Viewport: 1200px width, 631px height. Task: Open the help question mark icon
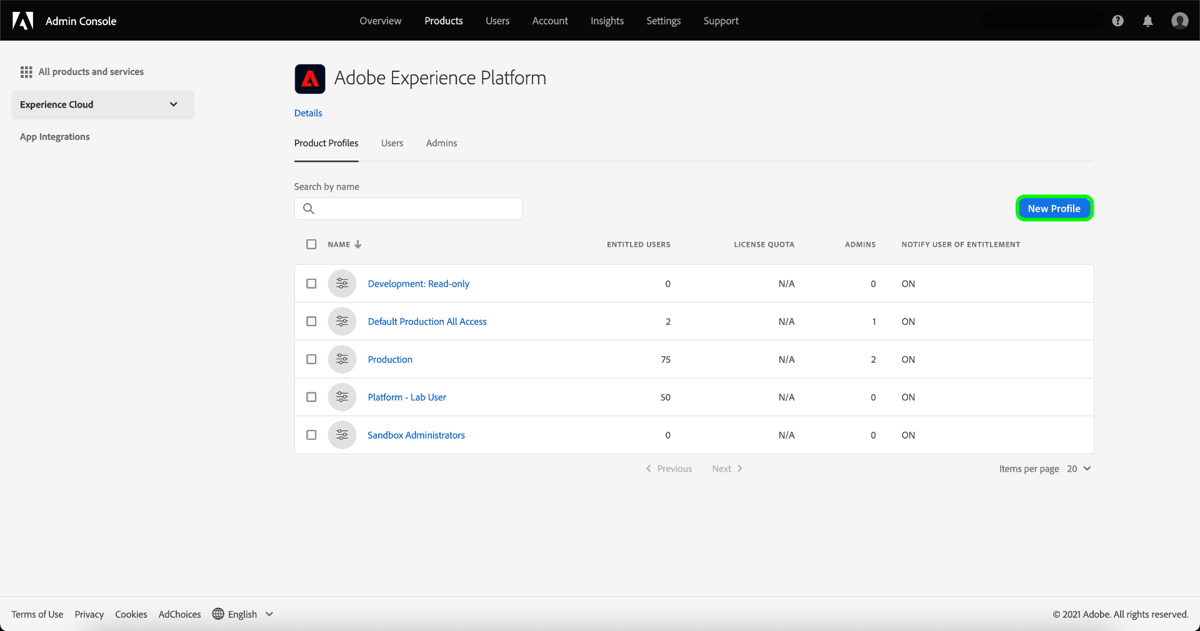click(1117, 20)
